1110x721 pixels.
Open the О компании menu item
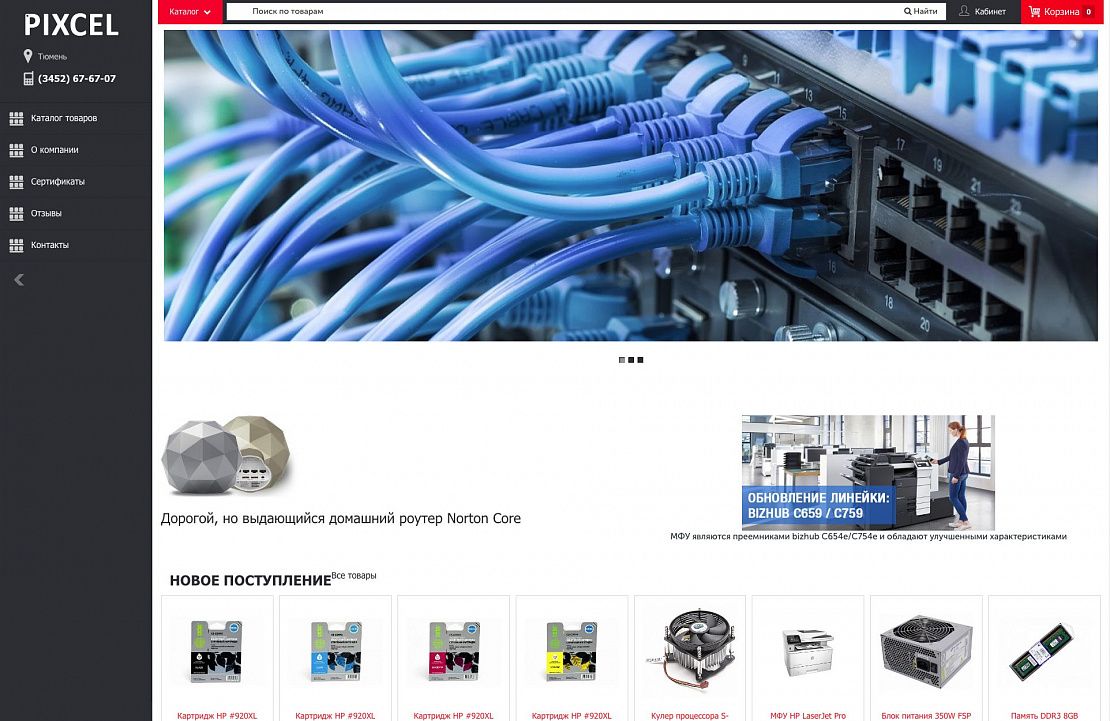click(54, 150)
